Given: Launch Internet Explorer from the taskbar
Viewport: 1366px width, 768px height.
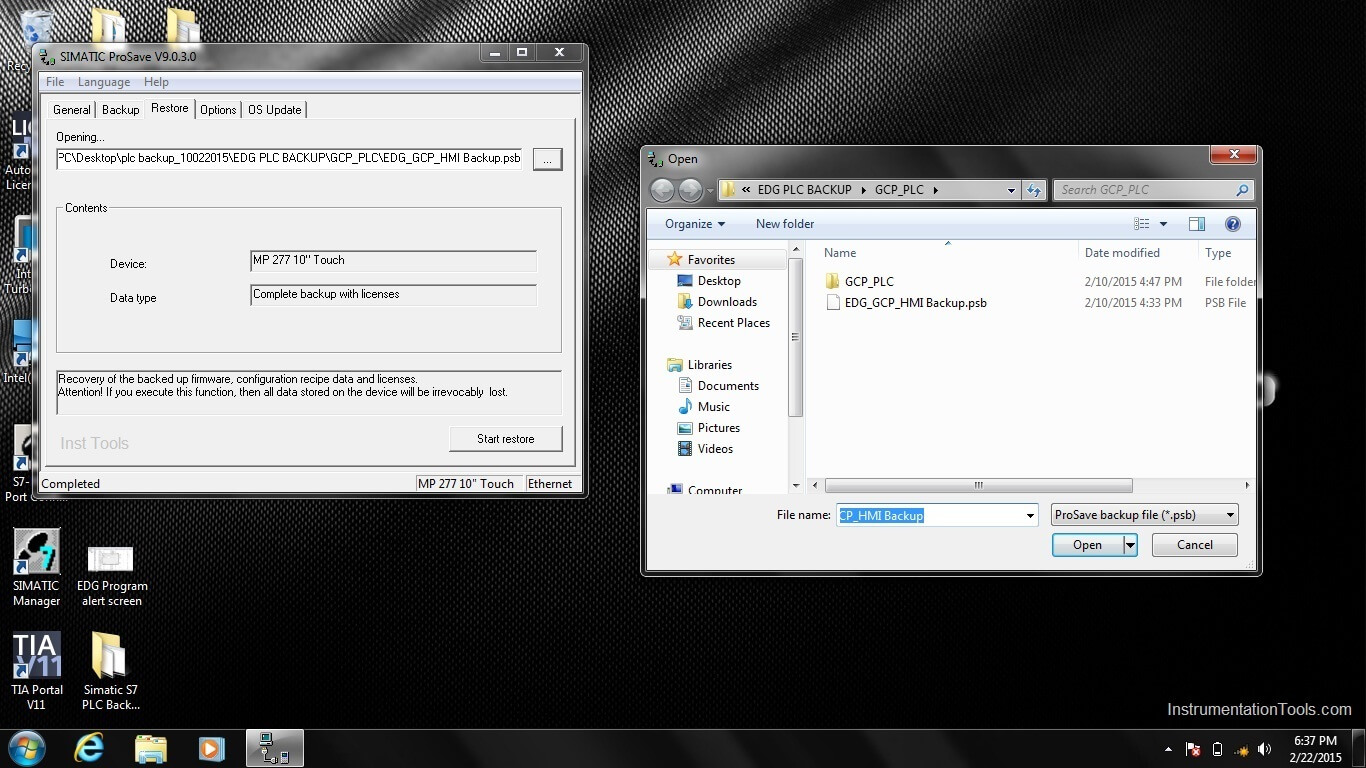Looking at the screenshot, I should [x=90, y=748].
